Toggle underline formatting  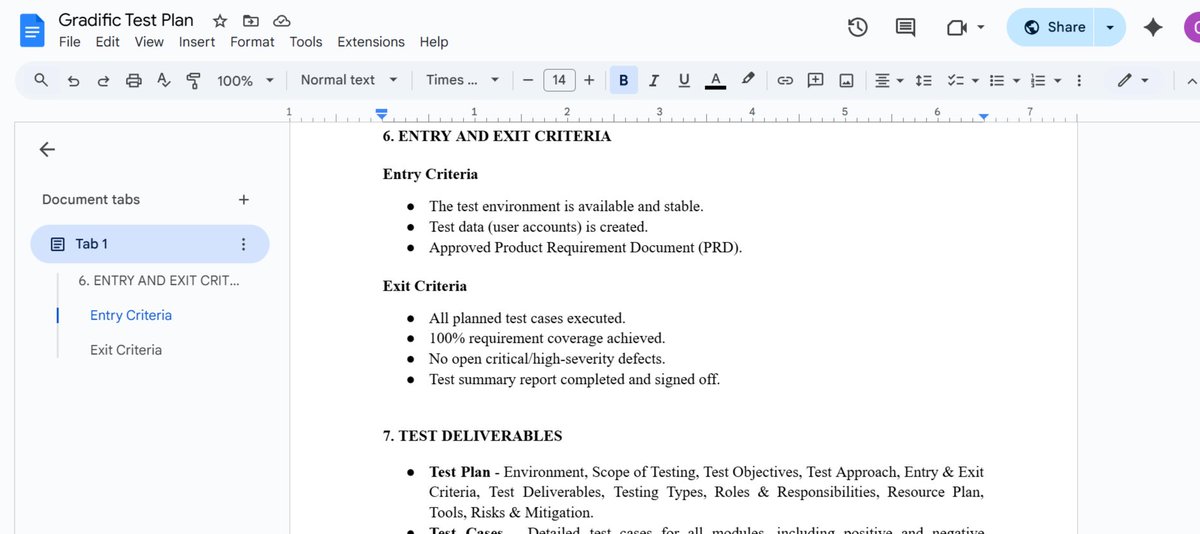coord(684,80)
